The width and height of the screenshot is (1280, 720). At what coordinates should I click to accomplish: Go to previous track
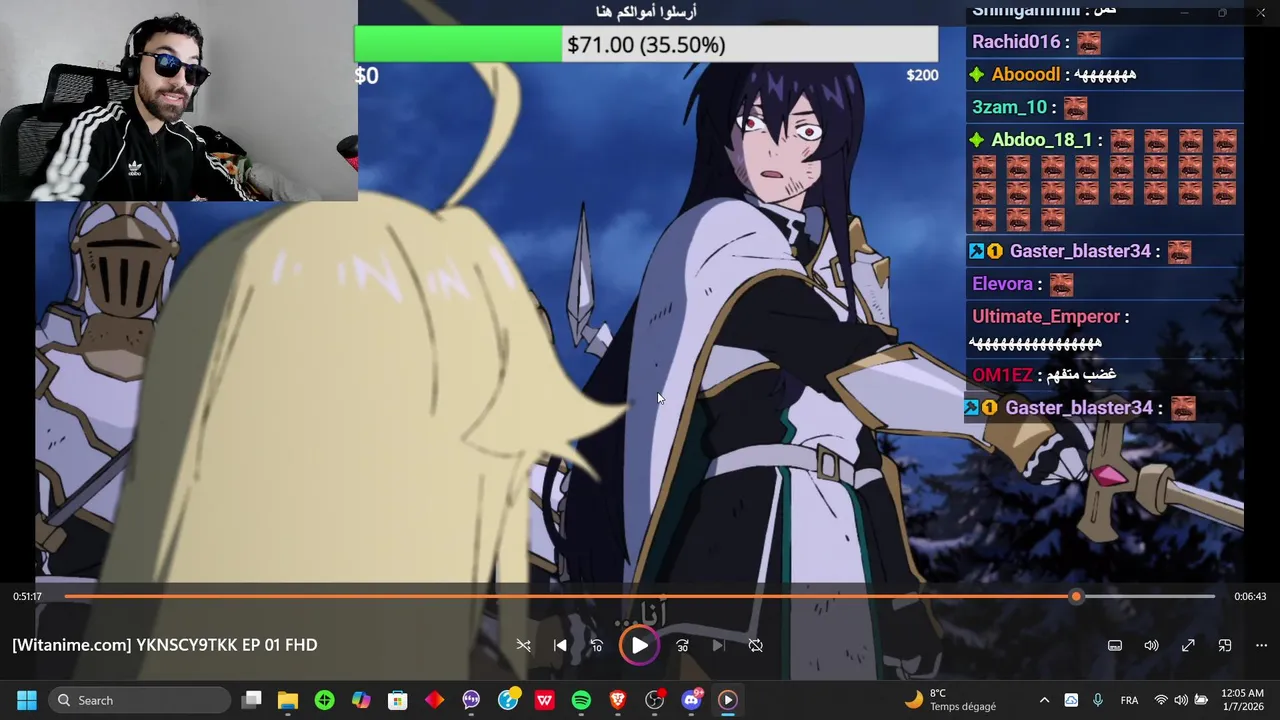click(560, 646)
